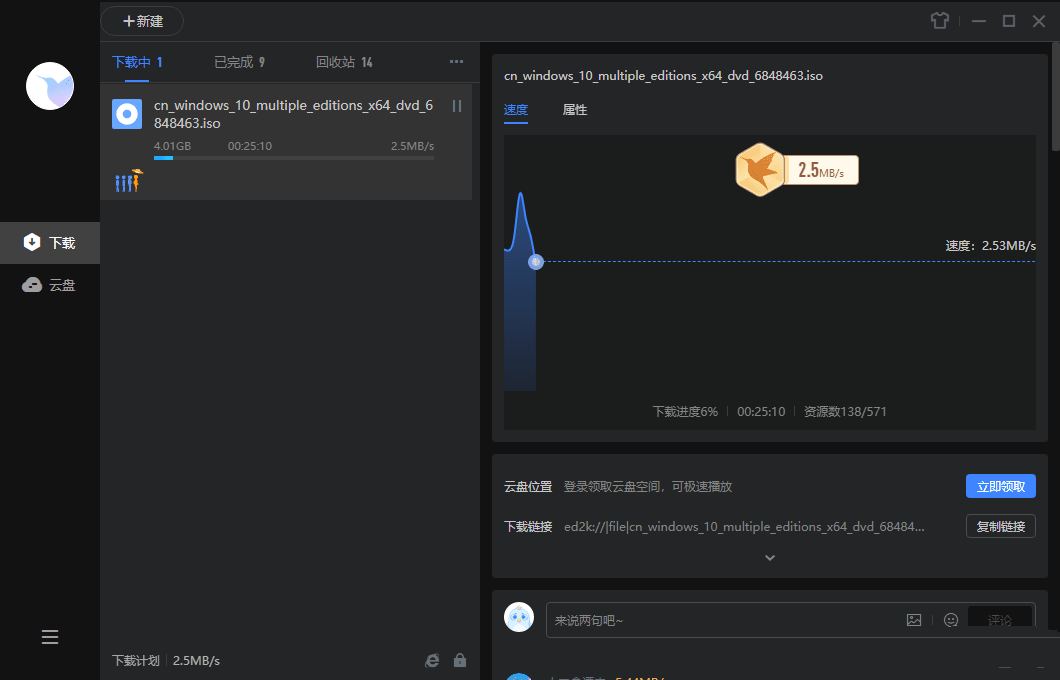This screenshot has width=1060, height=680.
Task: Insert an image in the comment box
Action: (913, 620)
